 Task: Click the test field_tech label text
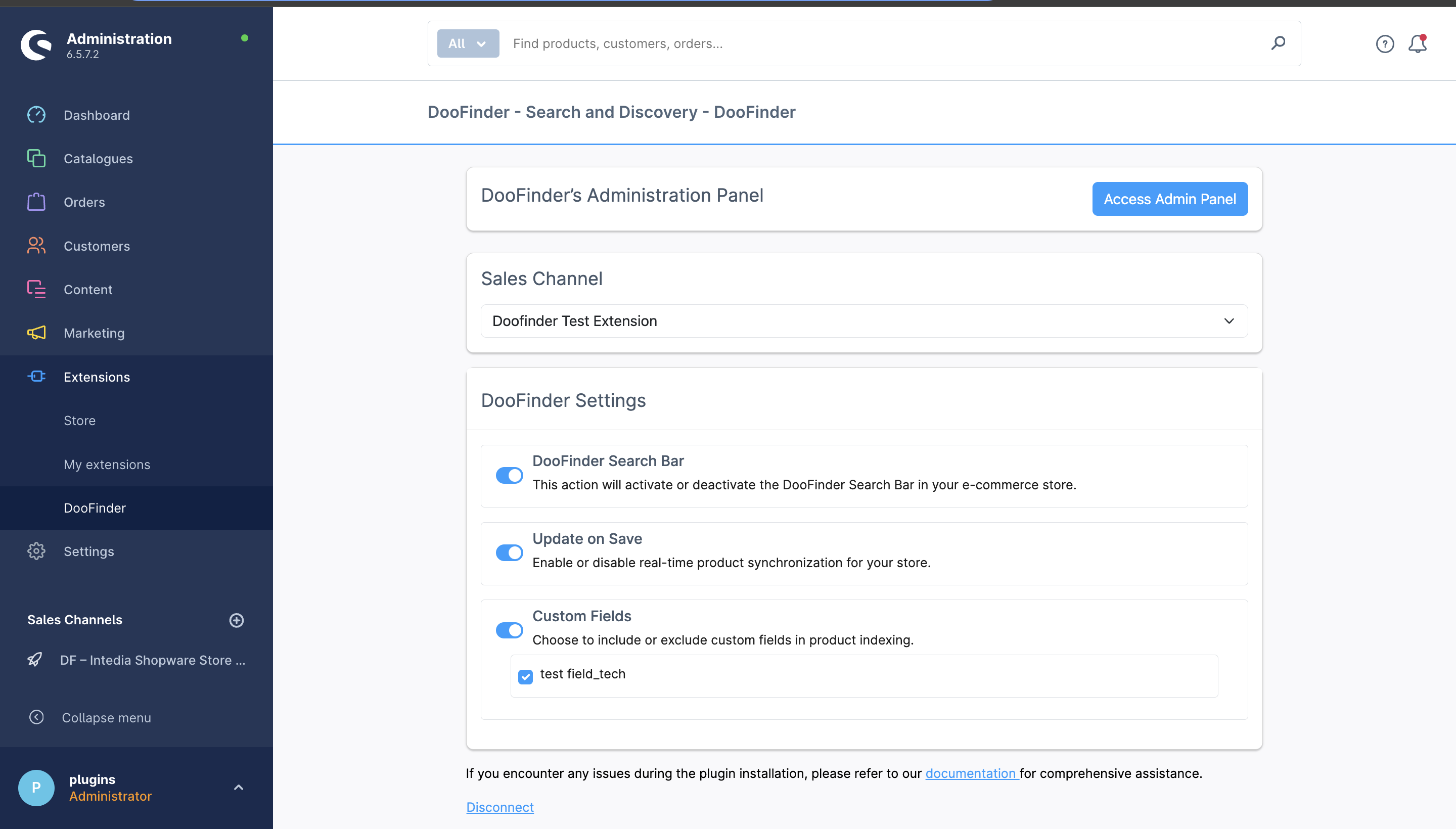[582, 673]
